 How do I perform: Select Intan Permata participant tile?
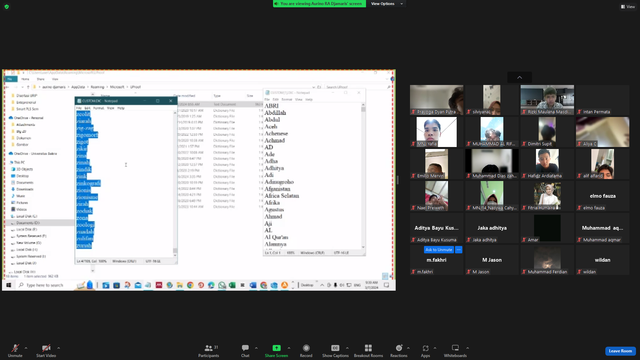602,100
